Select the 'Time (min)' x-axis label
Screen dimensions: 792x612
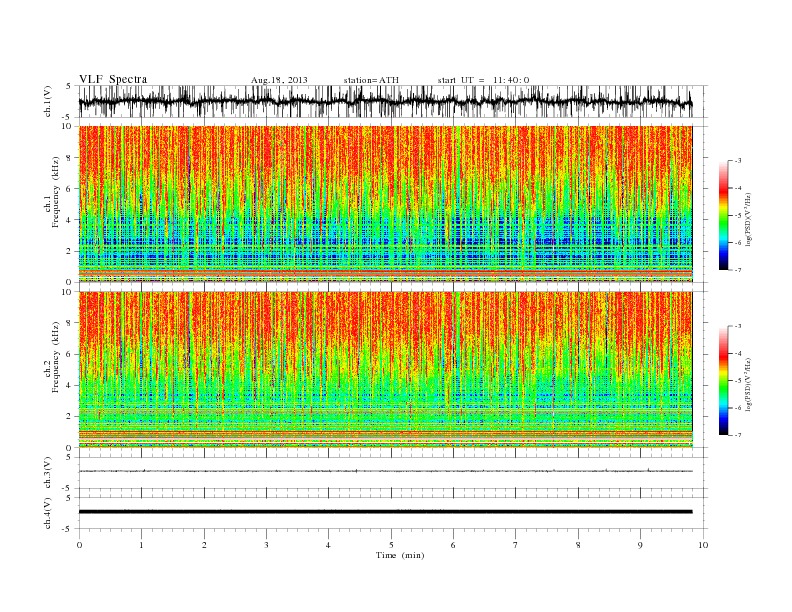(x=400, y=555)
